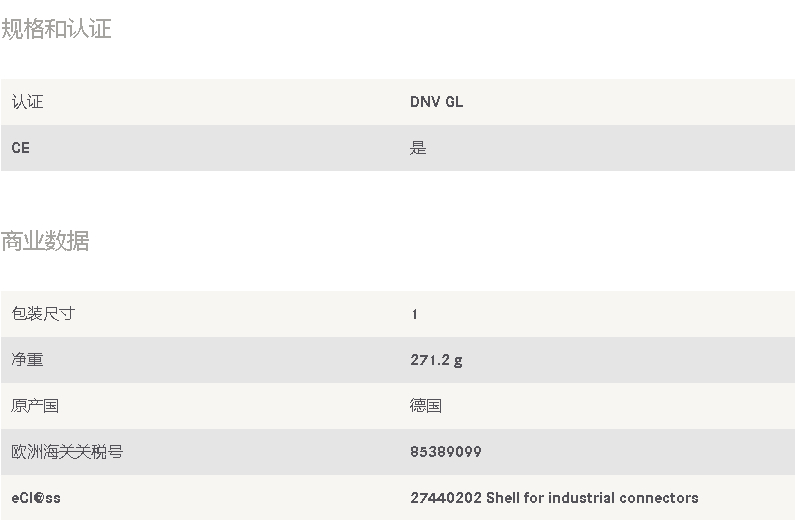Select the CE row label
This screenshot has height=520, width=795.
pos(20,148)
